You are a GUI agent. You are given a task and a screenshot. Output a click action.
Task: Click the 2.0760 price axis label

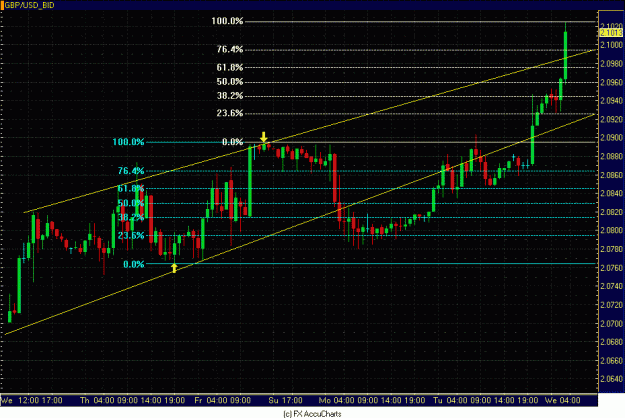611,268
